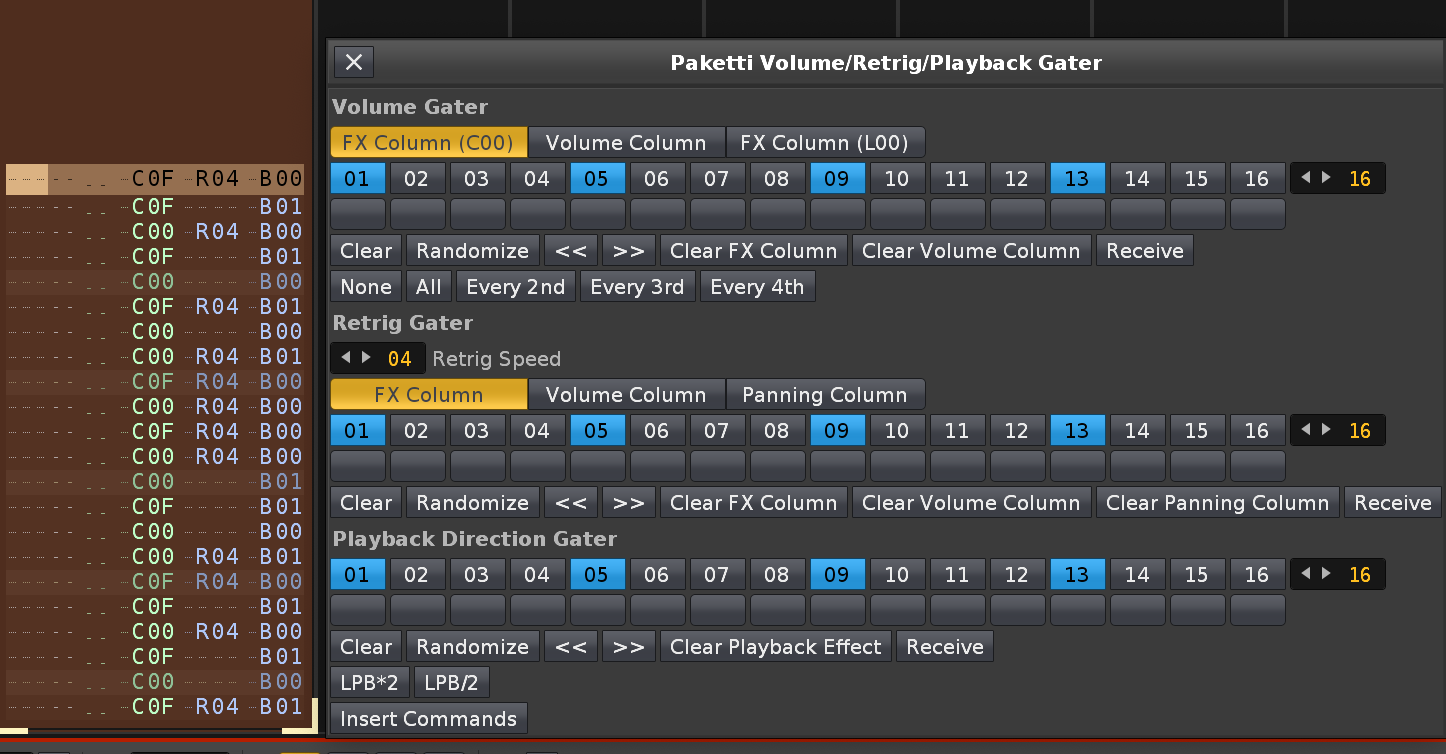
Task: Toggle step 05 in Volume Gater
Action: click(x=597, y=179)
